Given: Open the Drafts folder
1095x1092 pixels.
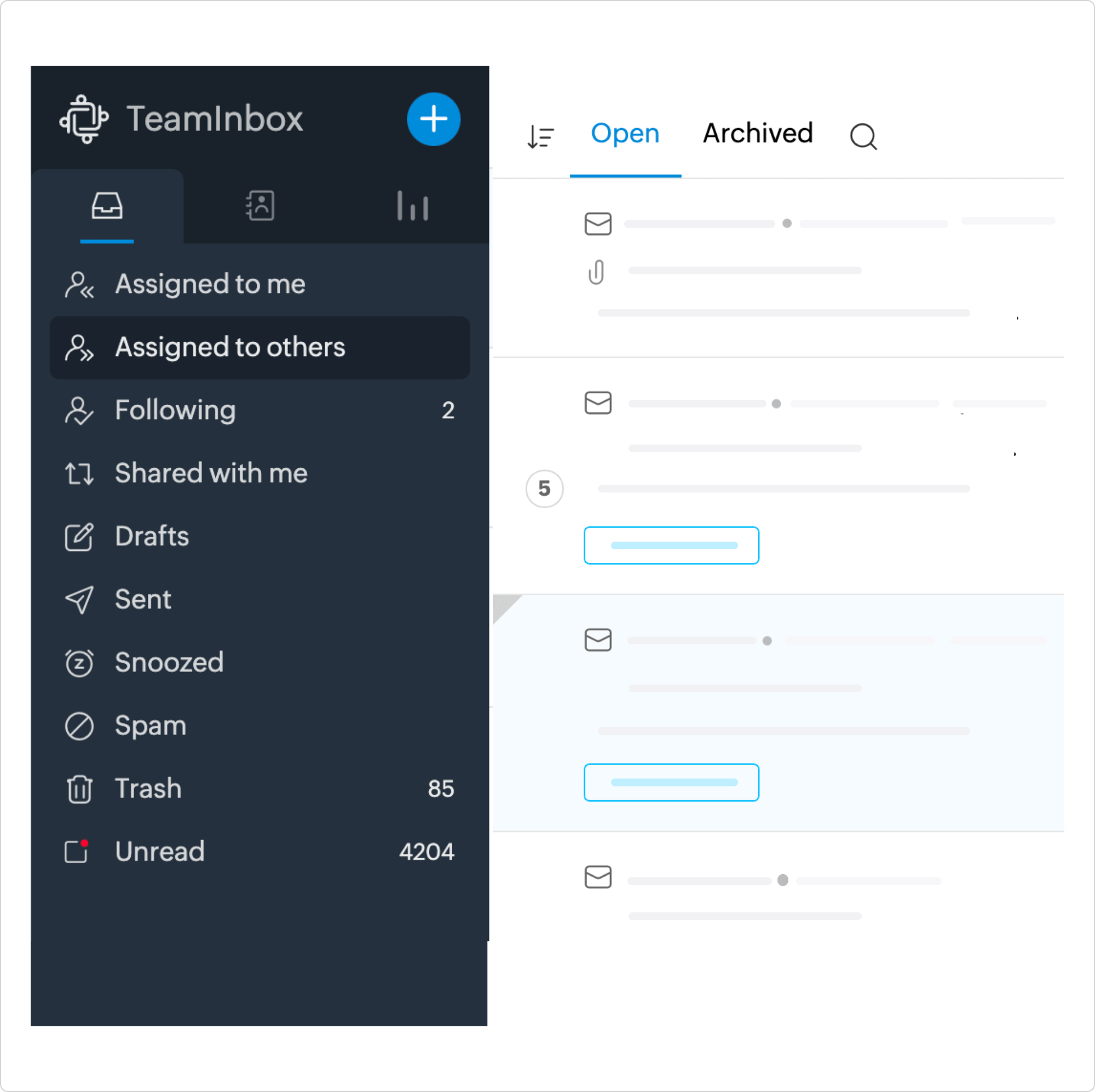Looking at the screenshot, I should tap(152, 536).
